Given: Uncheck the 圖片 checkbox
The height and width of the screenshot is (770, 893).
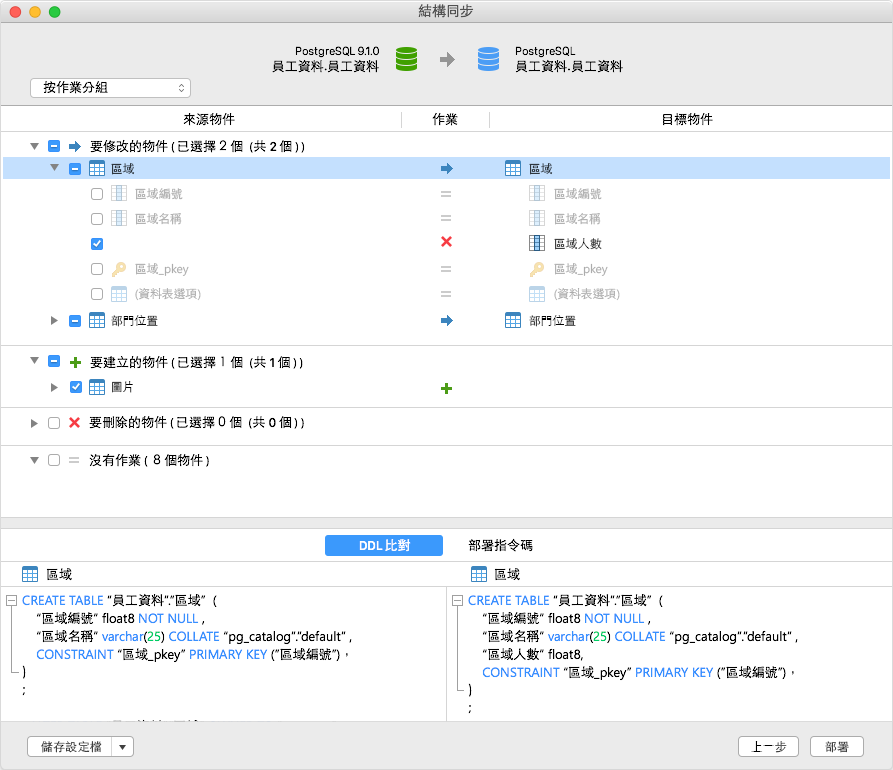Looking at the screenshot, I should pyautogui.click(x=77, y=387).
